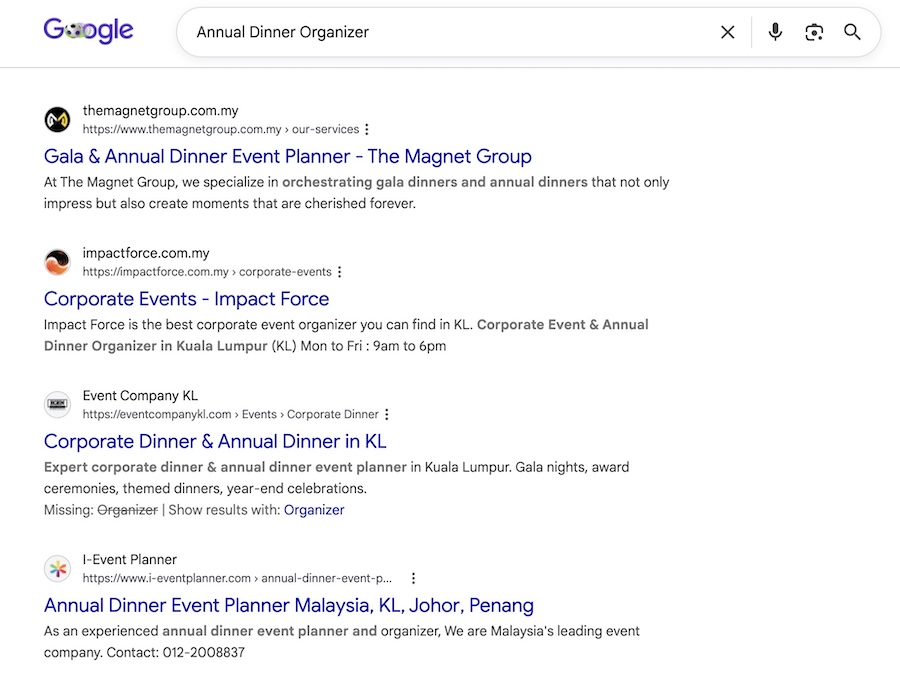900x680 pixels.
Task: Click themagnetgroup.com.my site name
Action: coord(160,111)
